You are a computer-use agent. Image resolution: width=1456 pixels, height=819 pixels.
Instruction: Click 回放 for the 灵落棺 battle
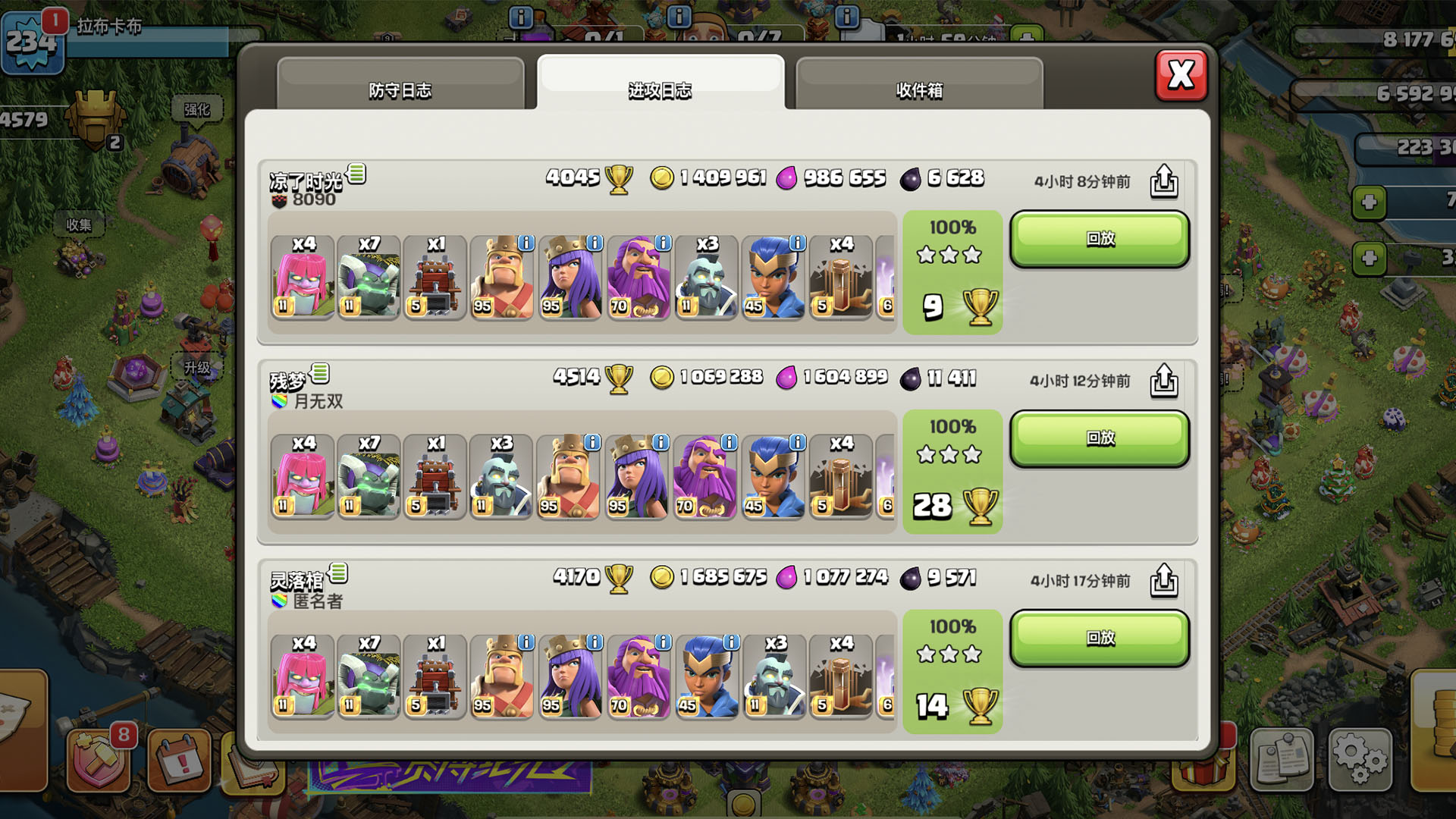tap(1100, 639)
